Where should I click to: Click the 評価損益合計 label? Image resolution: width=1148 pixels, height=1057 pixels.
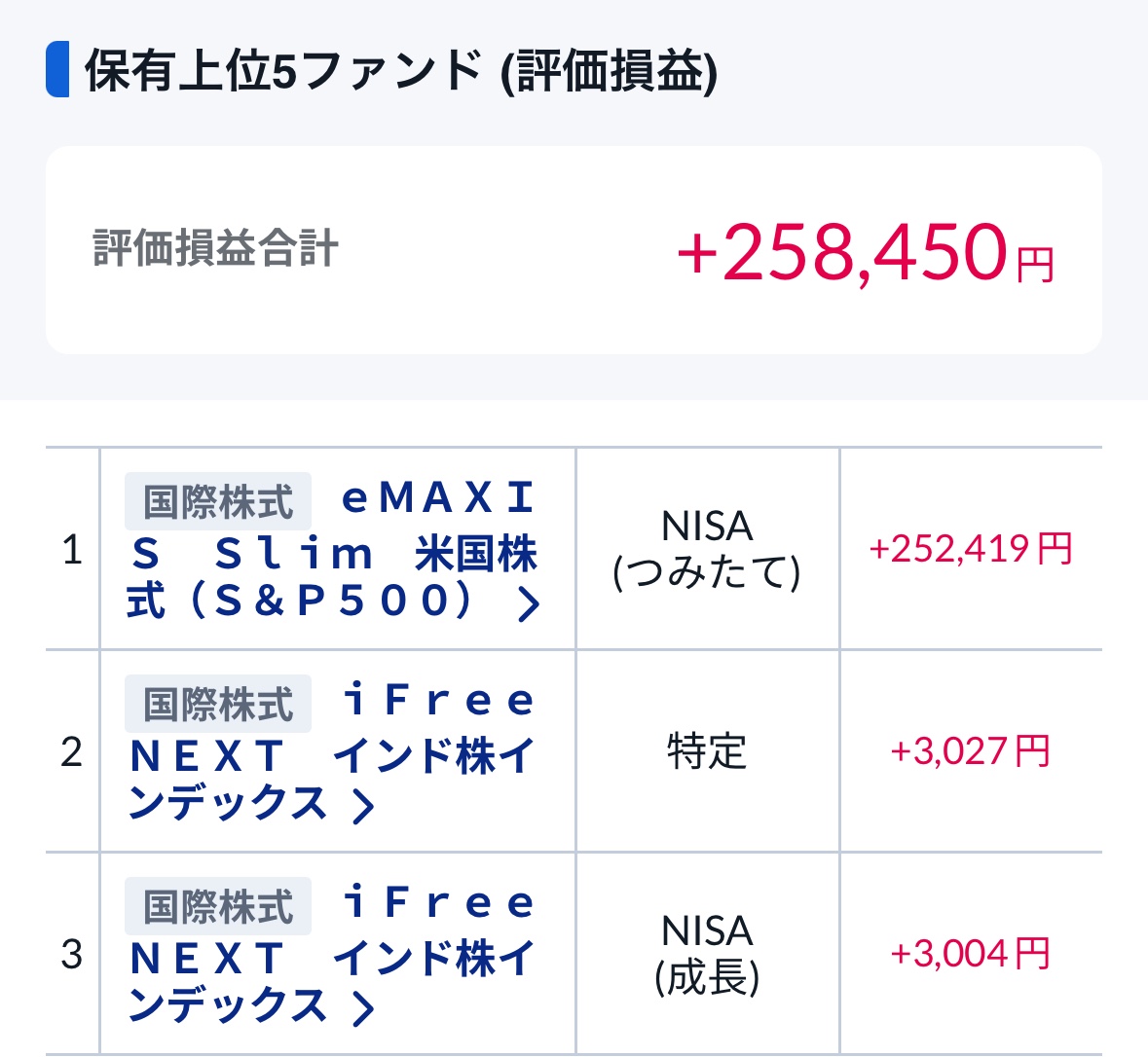(215, 249)
